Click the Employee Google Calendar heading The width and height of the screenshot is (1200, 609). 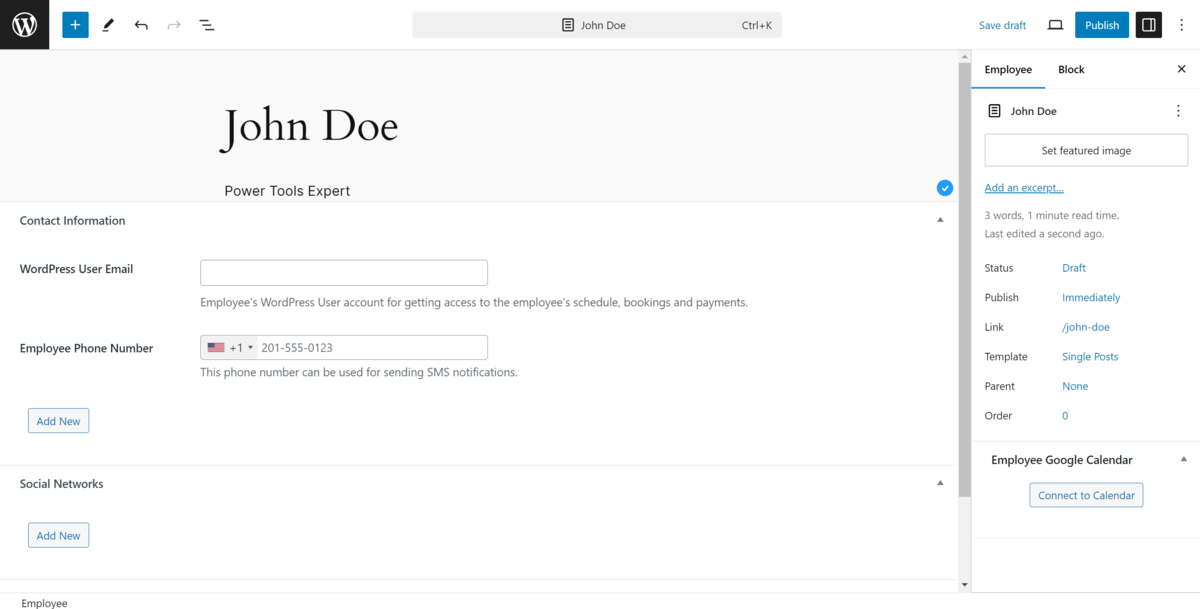click(x=1062, y=460)
